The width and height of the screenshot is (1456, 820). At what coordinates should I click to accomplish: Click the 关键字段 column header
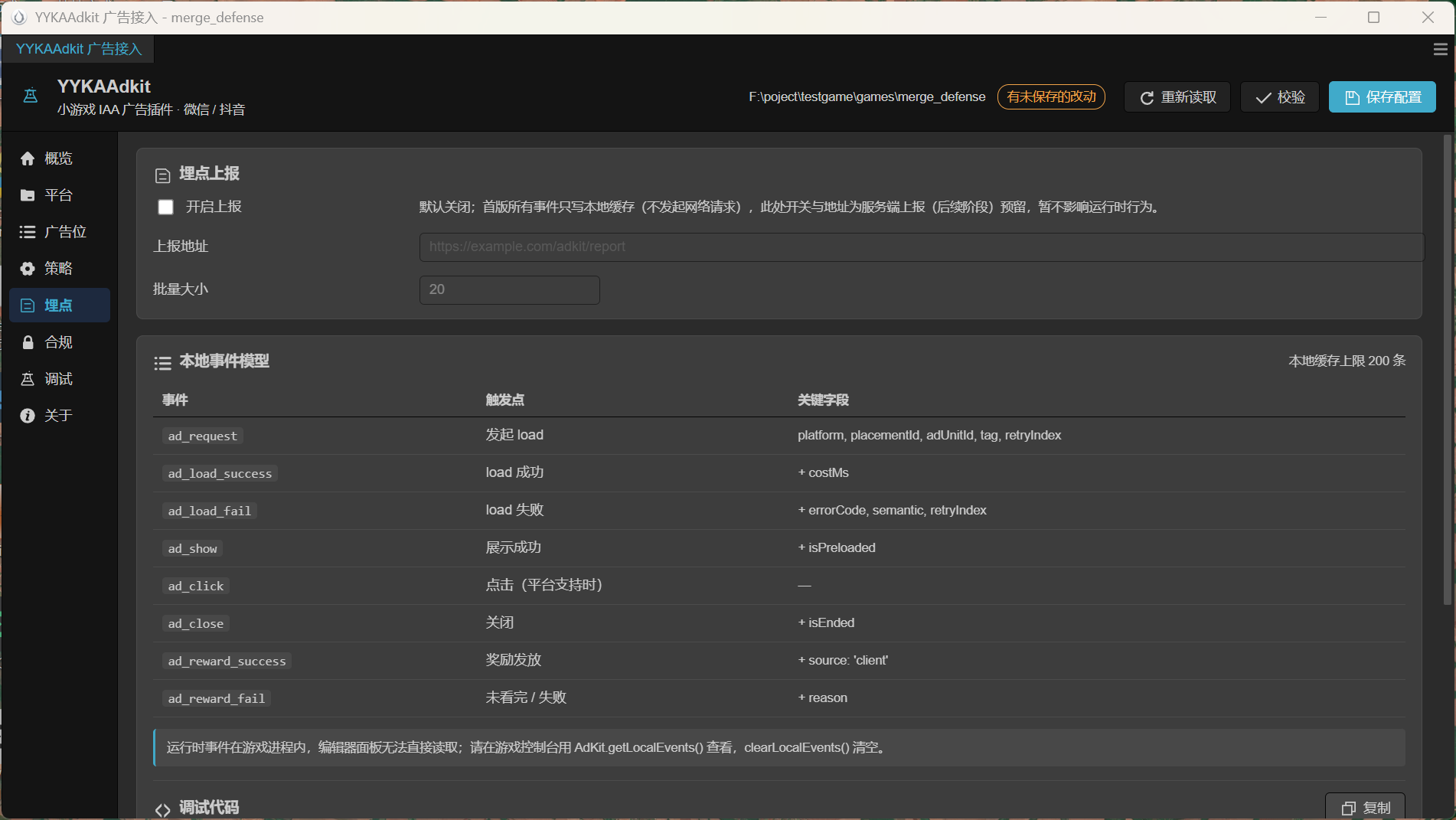pos(823,400)
